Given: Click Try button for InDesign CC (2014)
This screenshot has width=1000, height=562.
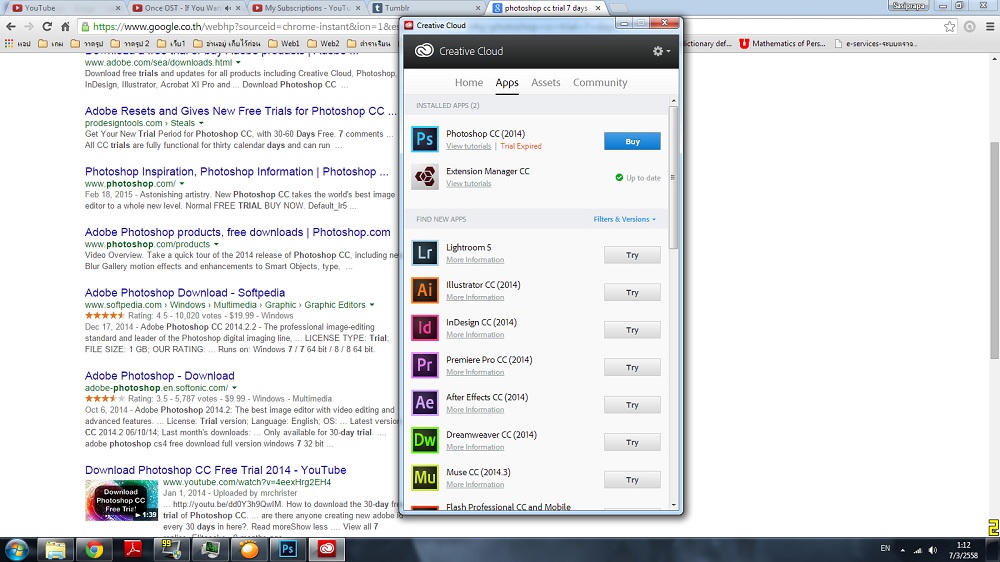Looking at the screenshot, I should [632, 330].
